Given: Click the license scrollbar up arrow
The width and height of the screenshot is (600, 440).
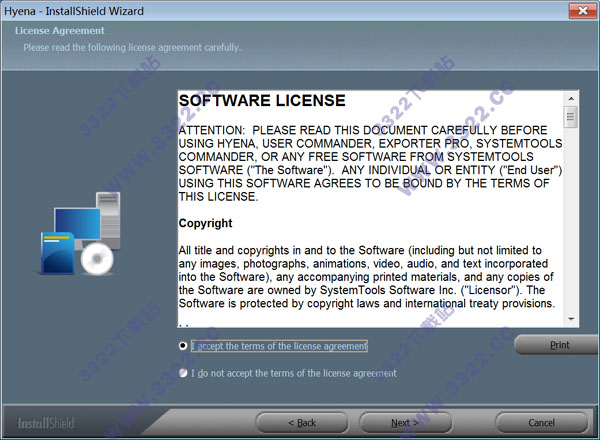Looking at the screenshot, I should [x=570, y=97].
